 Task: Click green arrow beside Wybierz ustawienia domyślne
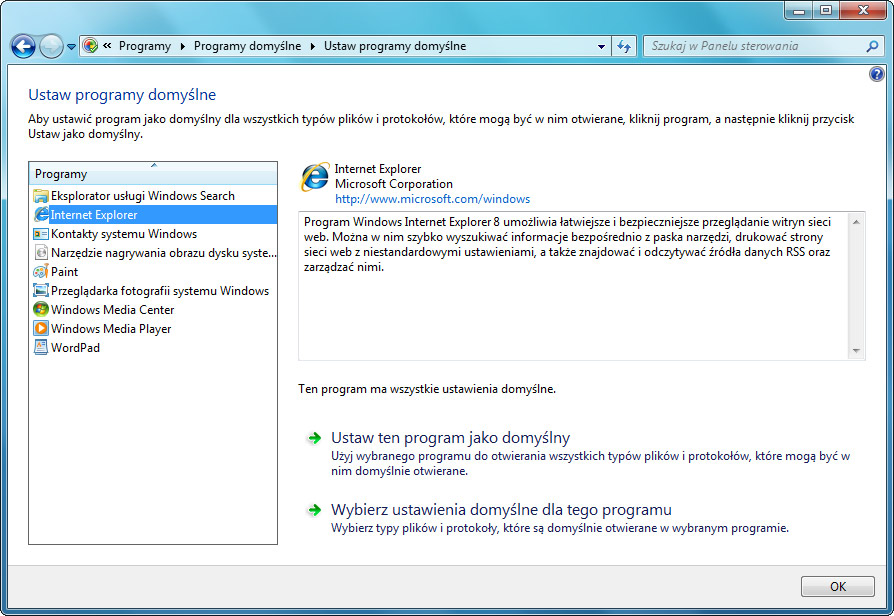[314, 510]
